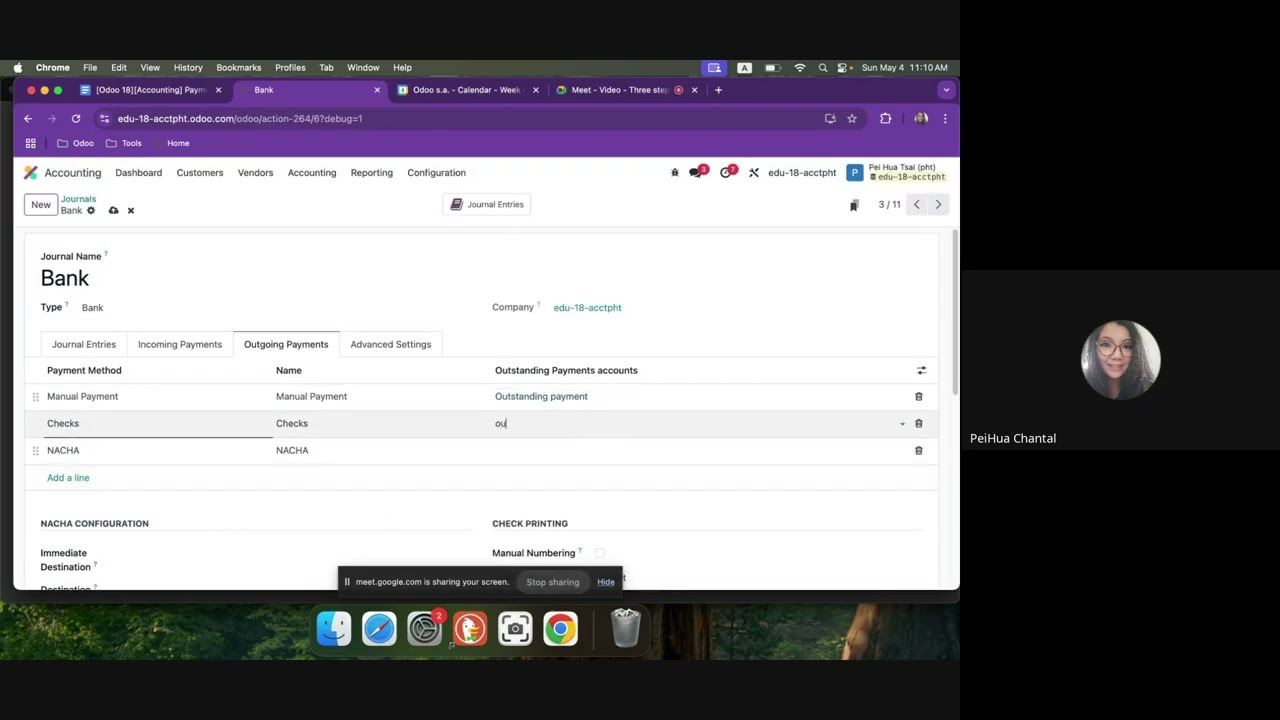The image size is (1280, 720).
Task: Open the Configuration menu
Action: [436, 173]
